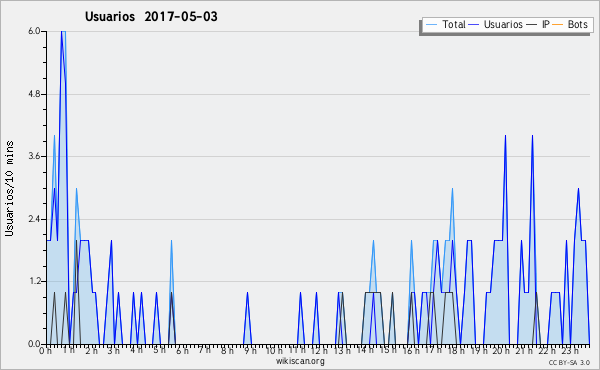
Task: Click the Usuarios legend entry
Action: (x=496, y=24)
